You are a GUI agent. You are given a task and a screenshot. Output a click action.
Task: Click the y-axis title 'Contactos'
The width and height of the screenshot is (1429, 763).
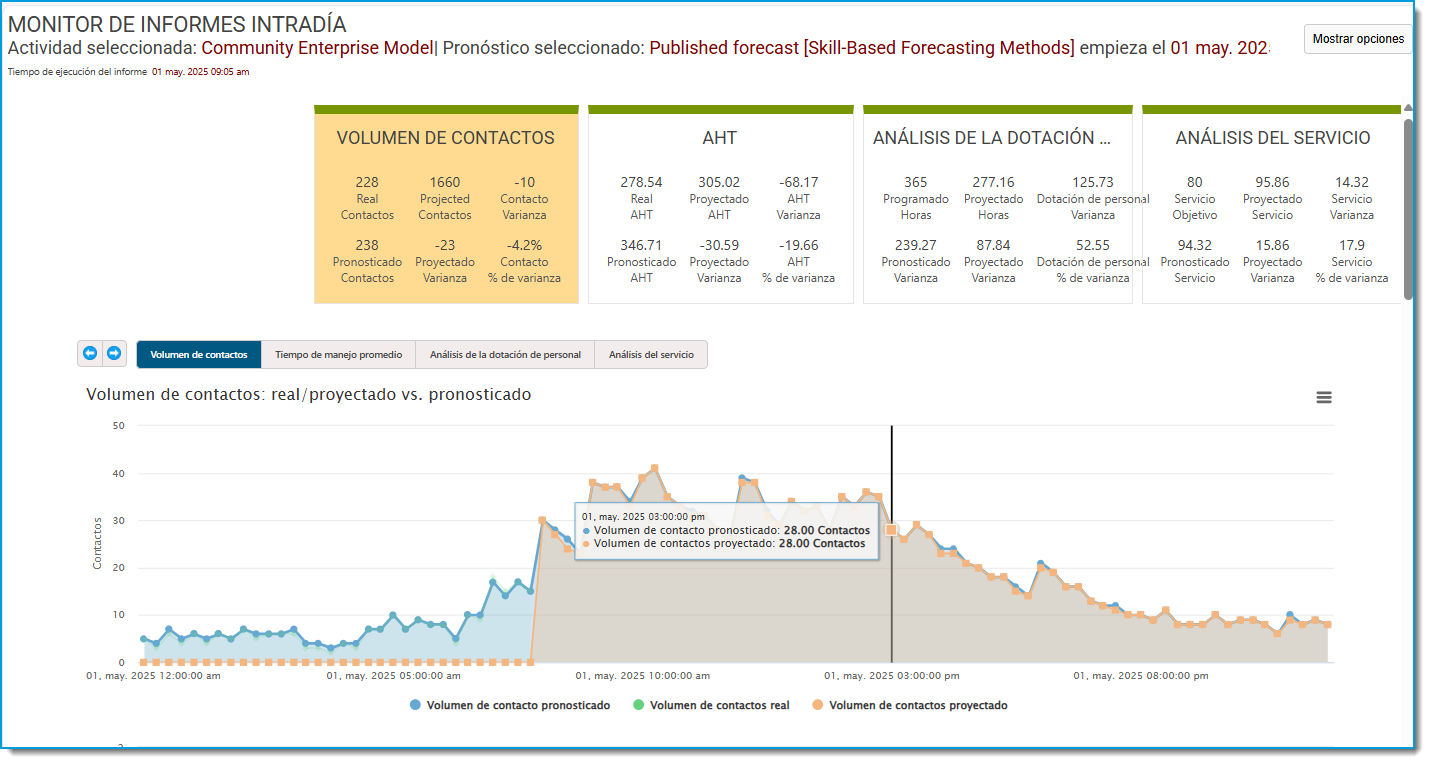click(x=98, y=543)
